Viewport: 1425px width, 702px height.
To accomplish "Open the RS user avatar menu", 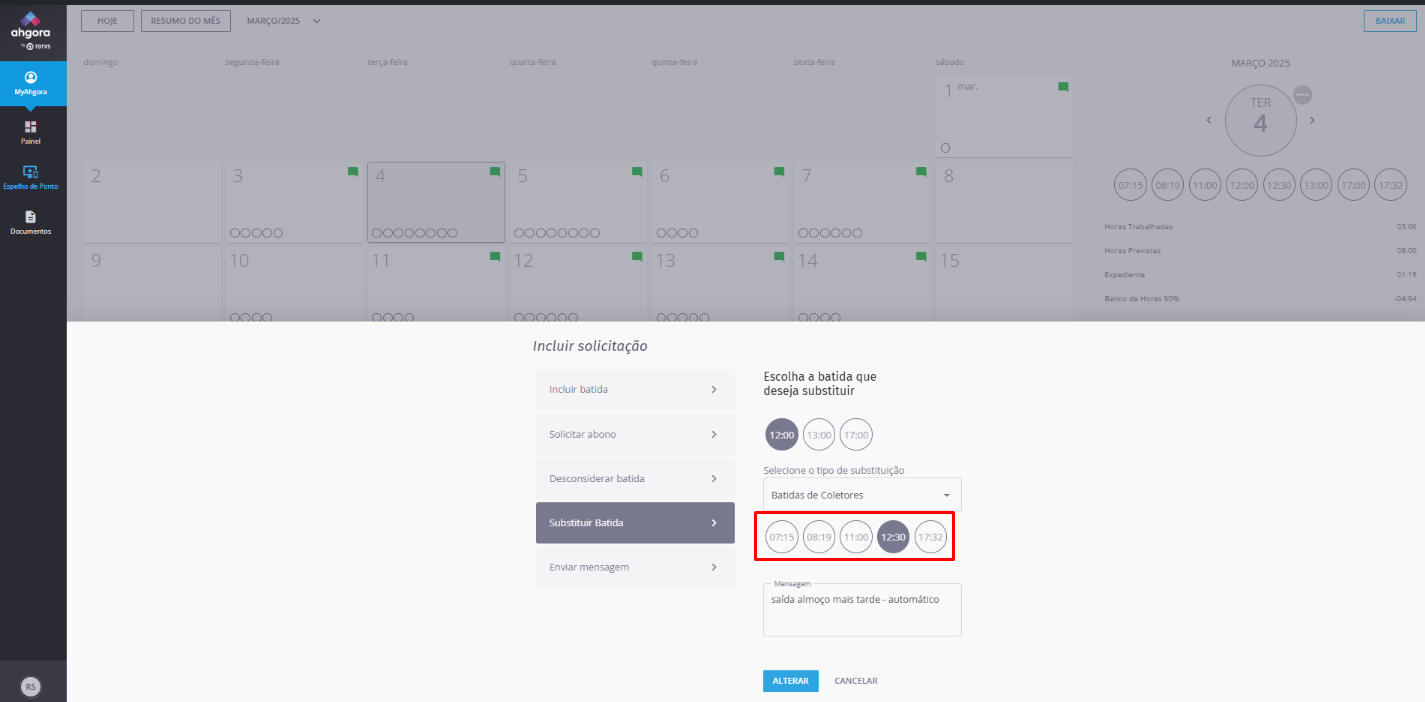I will [x=31, y=686].
